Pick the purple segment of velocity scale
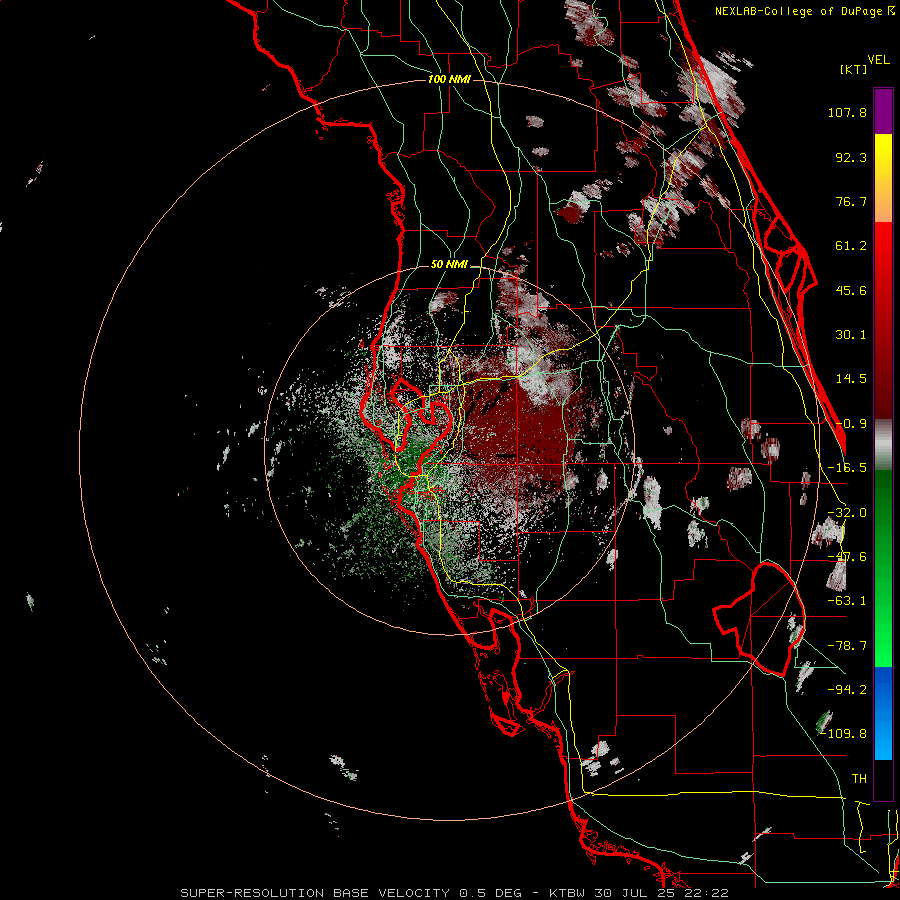 click(x=883, y=111)
